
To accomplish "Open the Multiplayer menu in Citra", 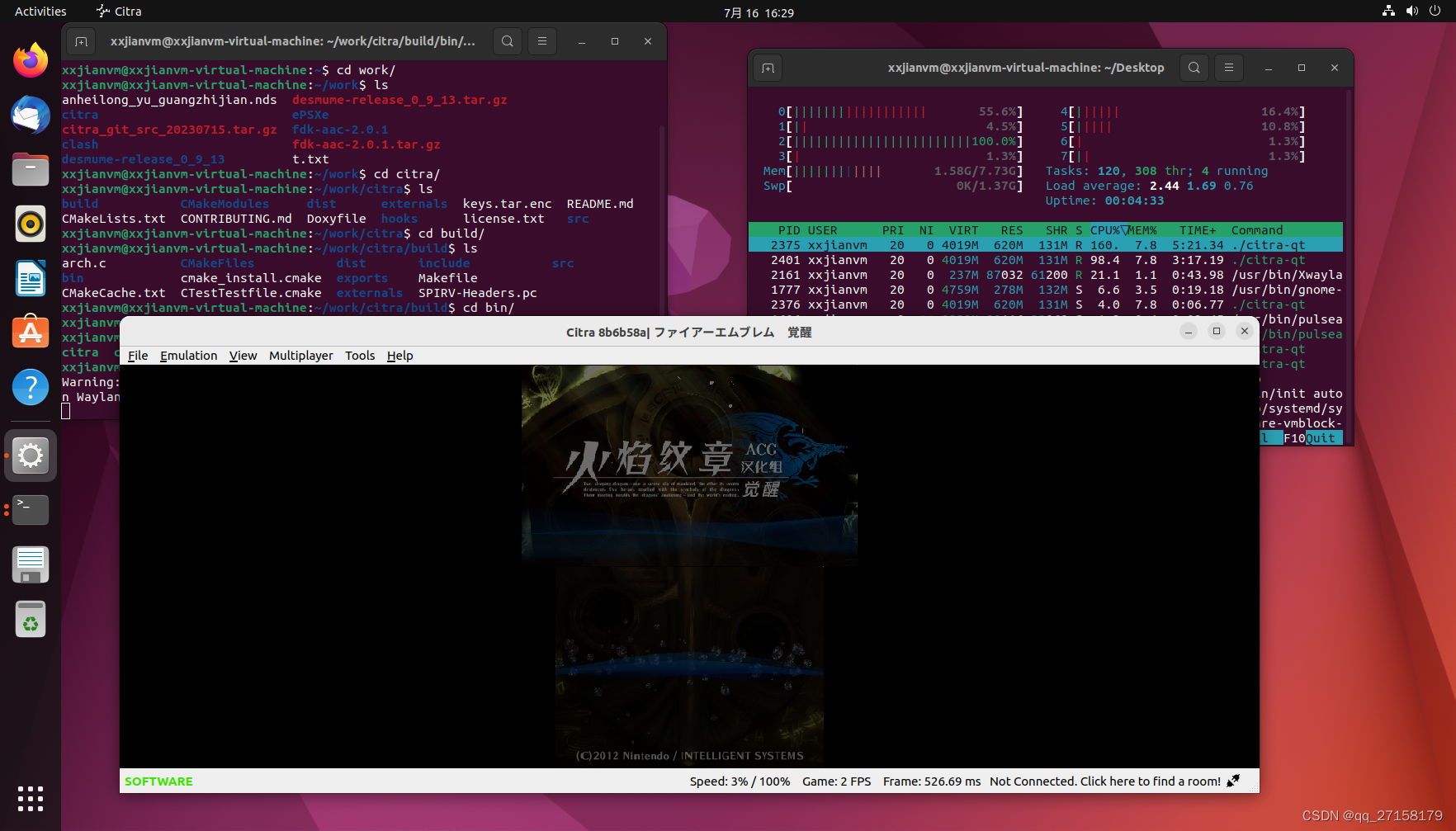I will coord(300,356).
